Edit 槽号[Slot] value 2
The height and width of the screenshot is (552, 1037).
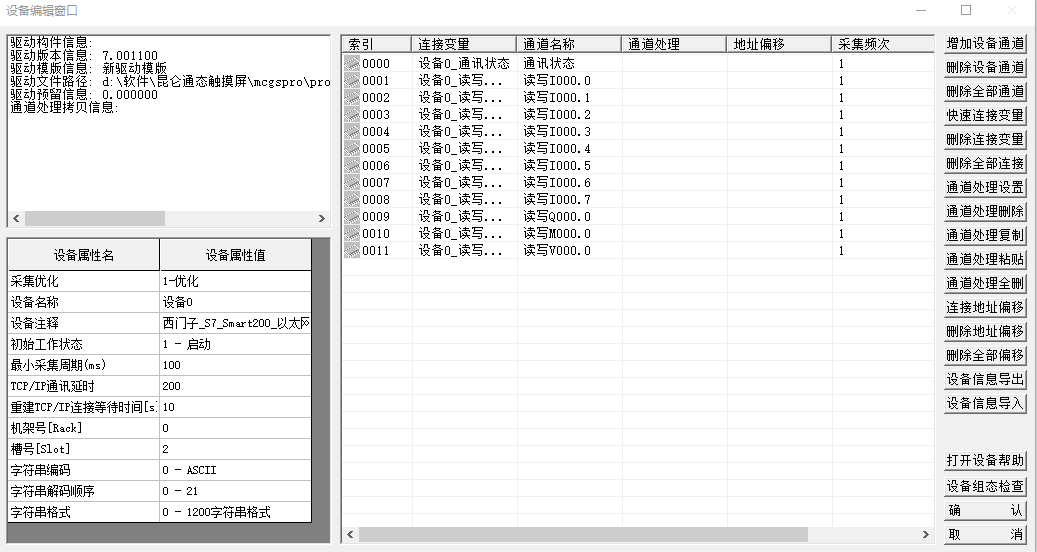coord(235,449)
